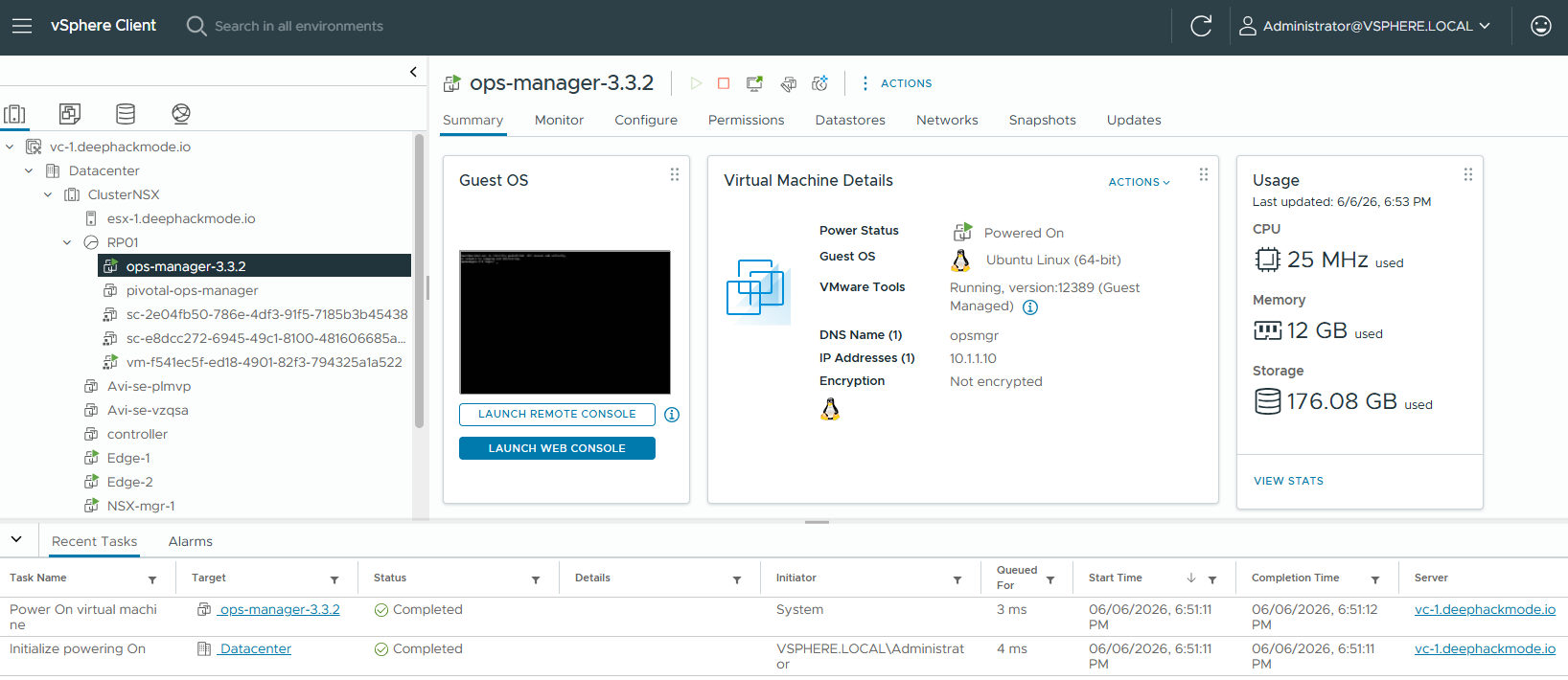Click the Power Off stop icon
1568x680 pixels.
(x=724, y=83)
